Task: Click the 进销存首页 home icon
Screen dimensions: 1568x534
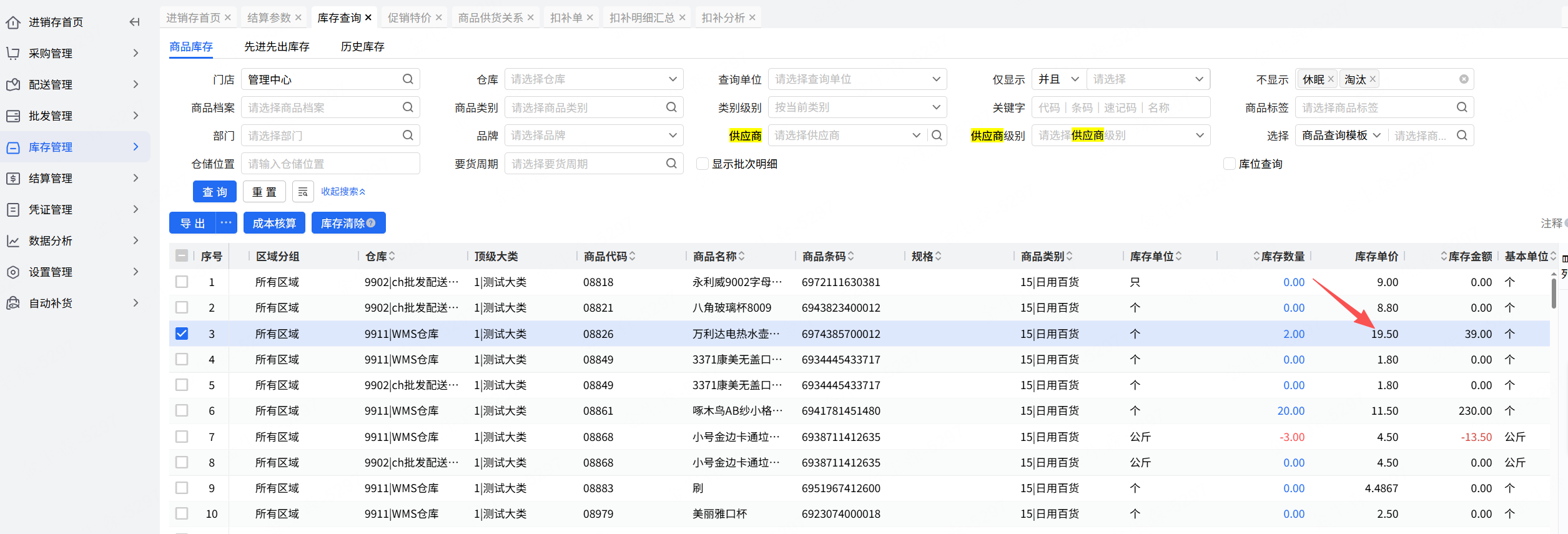Action: tap(13, 22)
